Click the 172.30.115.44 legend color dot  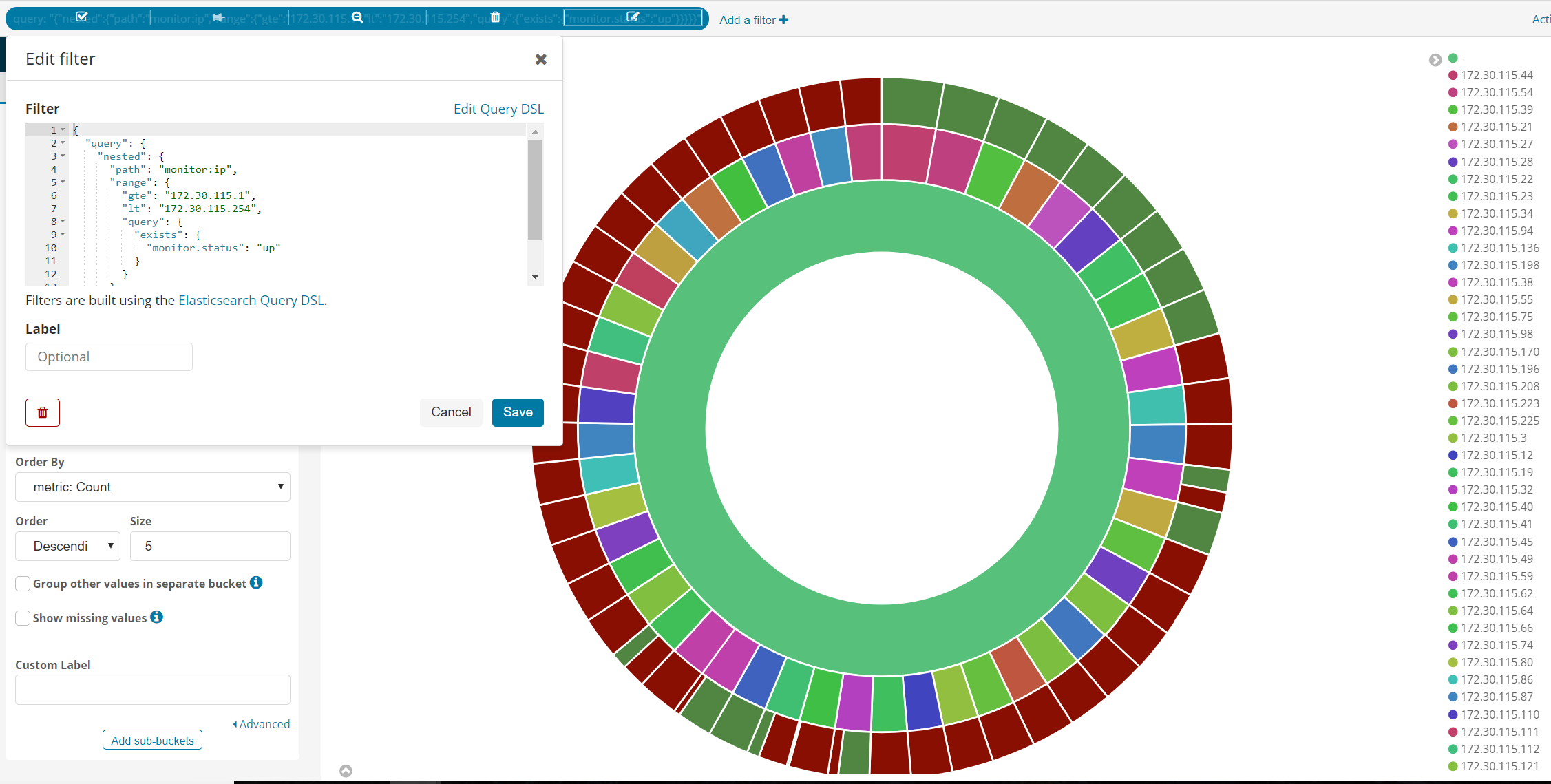click(1453, 75)
